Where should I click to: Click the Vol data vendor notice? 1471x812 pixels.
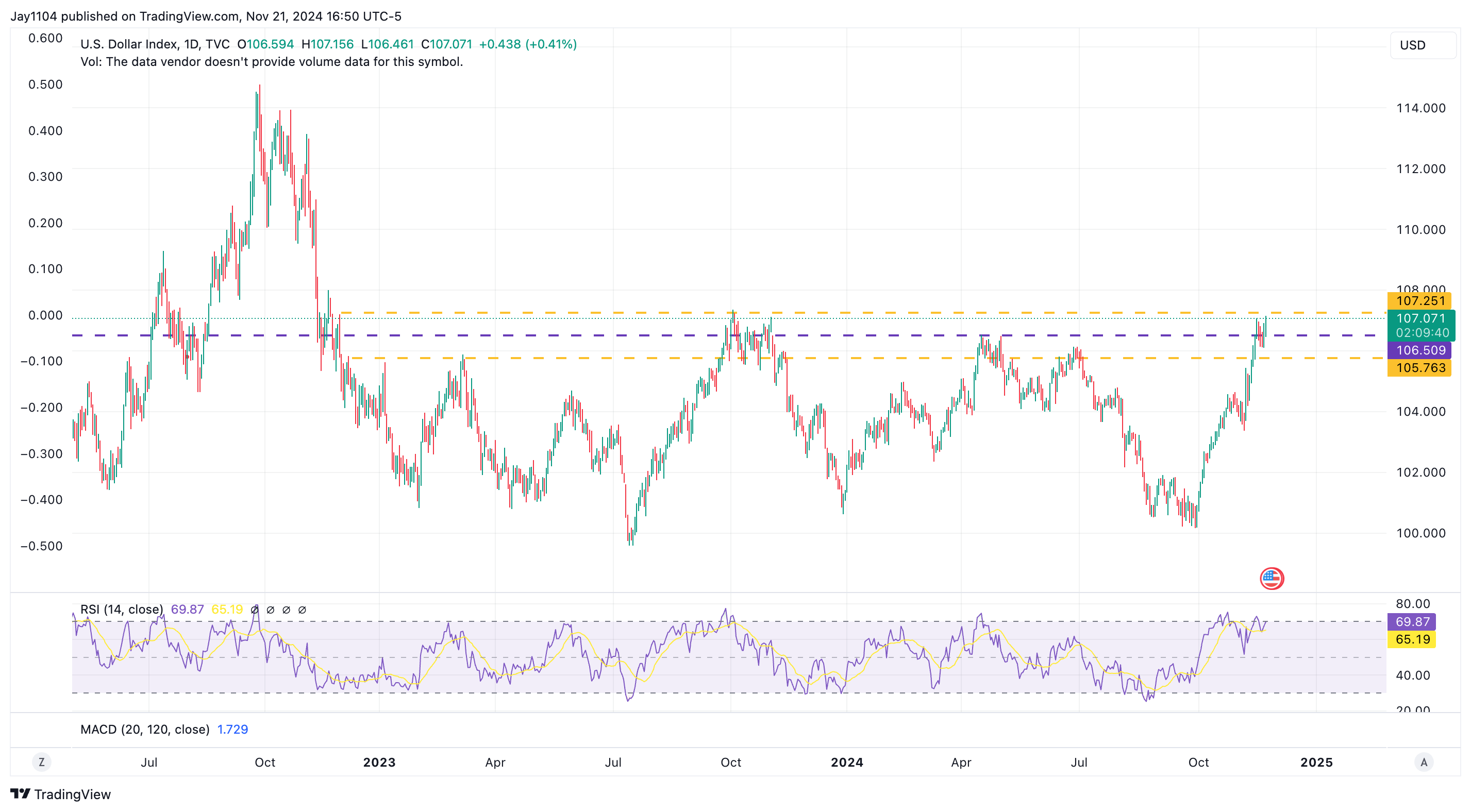[272, 62]
